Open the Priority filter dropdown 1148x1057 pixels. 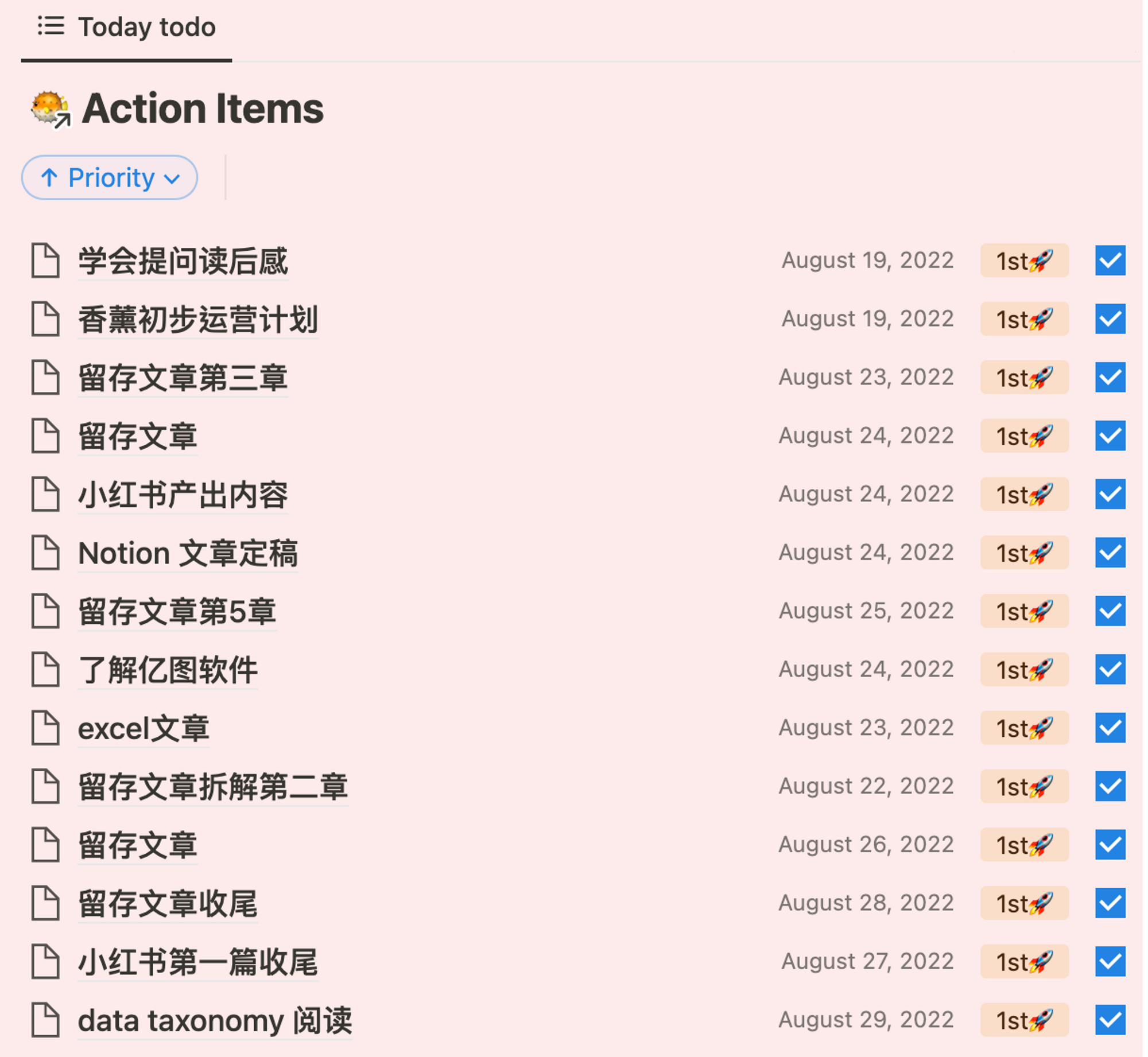click(x=109, y=177)
